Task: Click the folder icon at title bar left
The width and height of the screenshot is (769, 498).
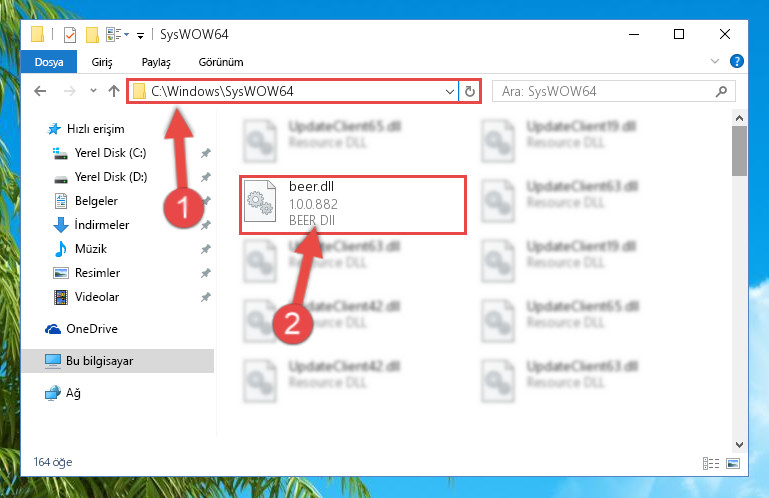Action: click(37, 34)
